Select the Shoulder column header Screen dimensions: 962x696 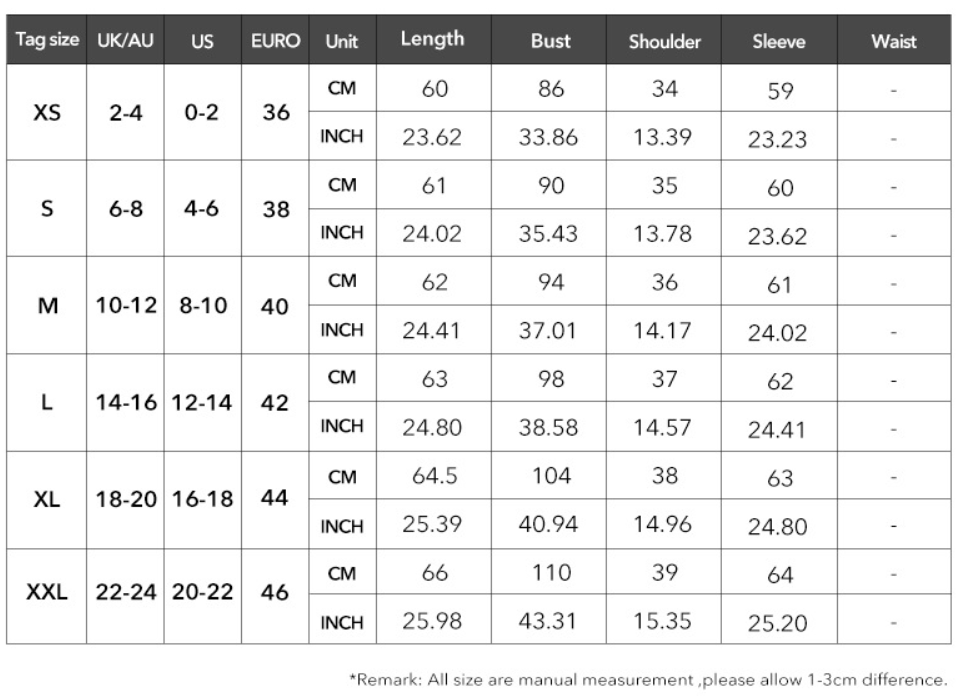[664, 40]
